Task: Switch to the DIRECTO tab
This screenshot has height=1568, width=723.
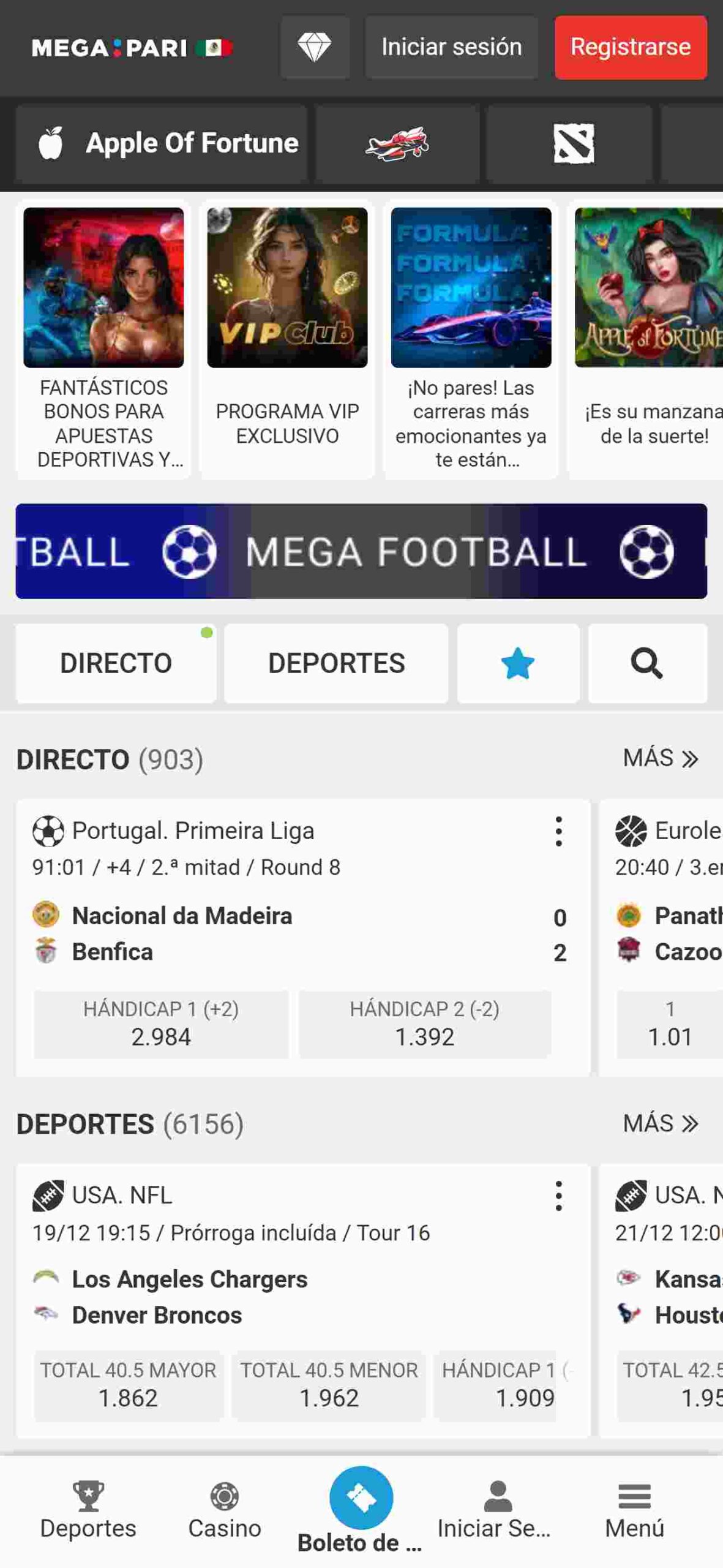Action: pyautogui.click(x=116, y=663)
